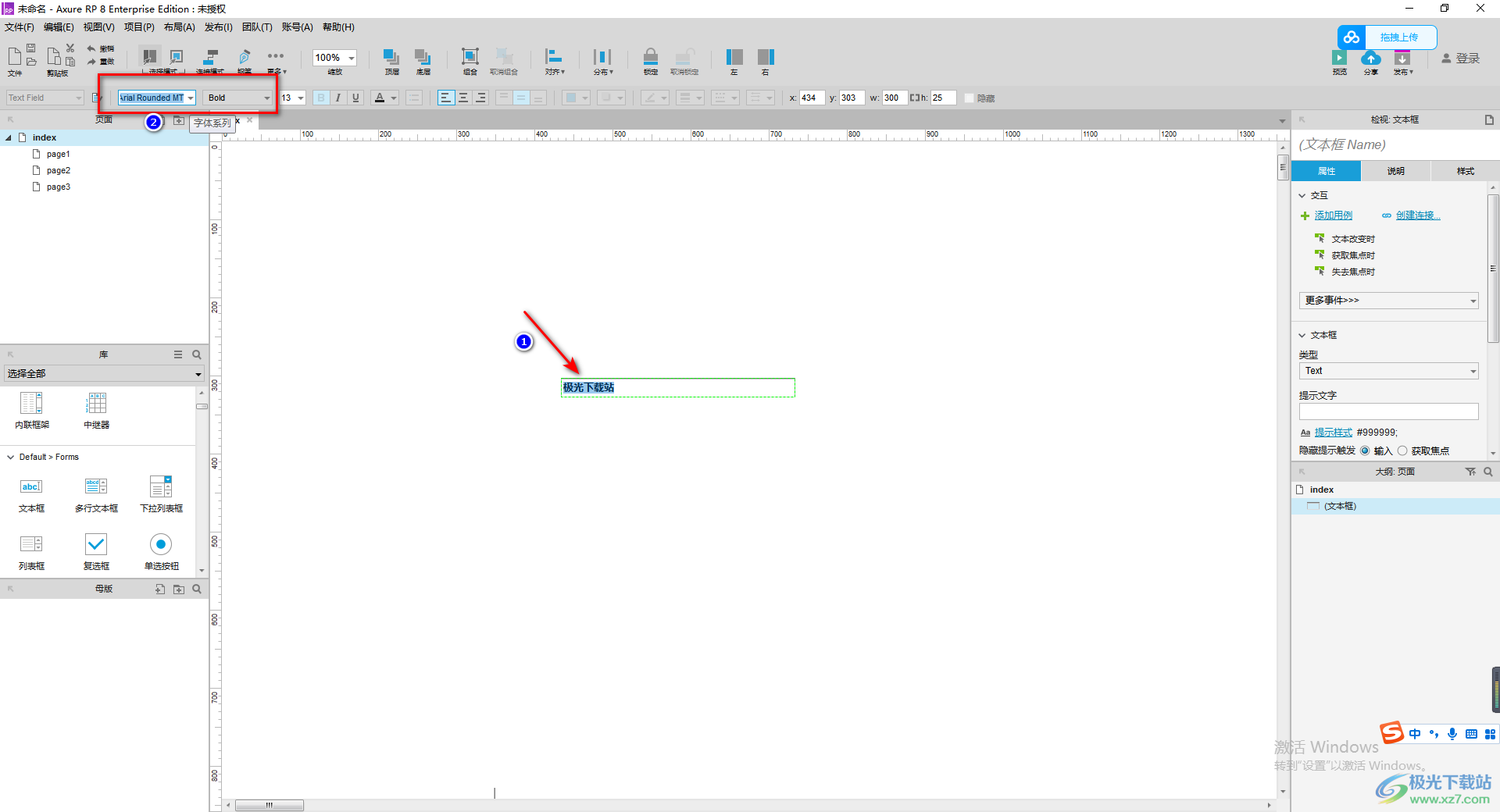The image size is (1500, 812).
Task: Toggle Bold formatting button
Action: tap(321, 98)
